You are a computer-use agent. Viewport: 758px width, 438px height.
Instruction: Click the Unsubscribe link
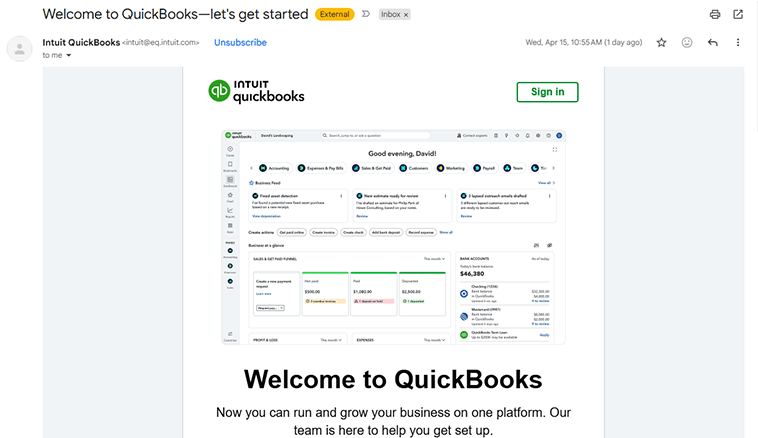(240, 43)
